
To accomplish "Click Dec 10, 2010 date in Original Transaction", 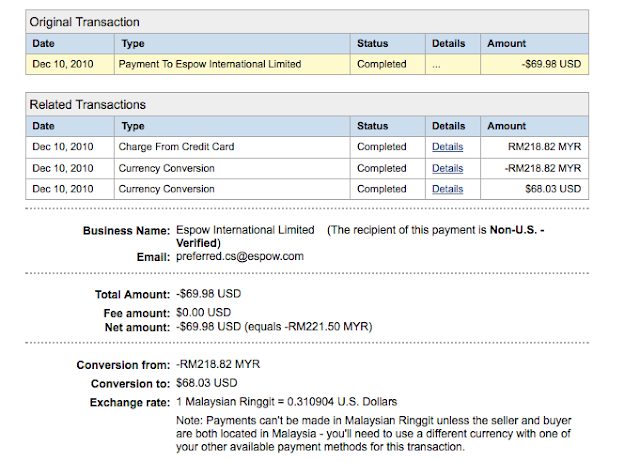I will [63, 64].
